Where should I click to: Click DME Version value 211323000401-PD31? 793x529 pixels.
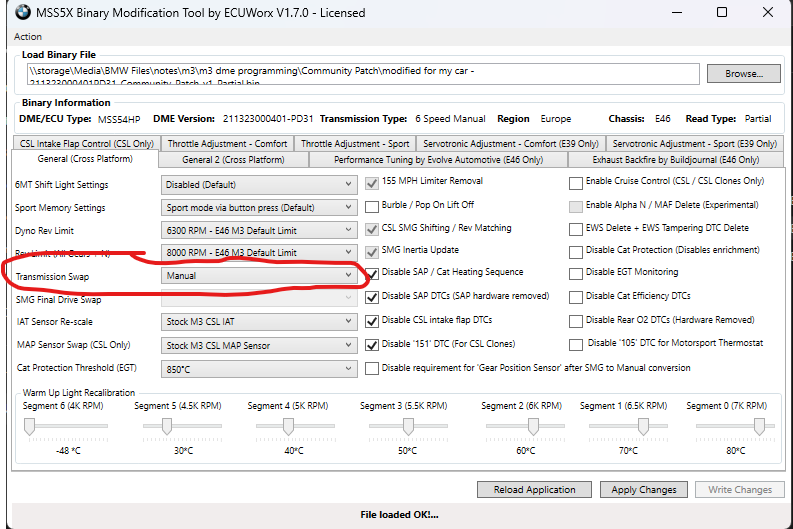pyautogui.click(x=268, y=119)
